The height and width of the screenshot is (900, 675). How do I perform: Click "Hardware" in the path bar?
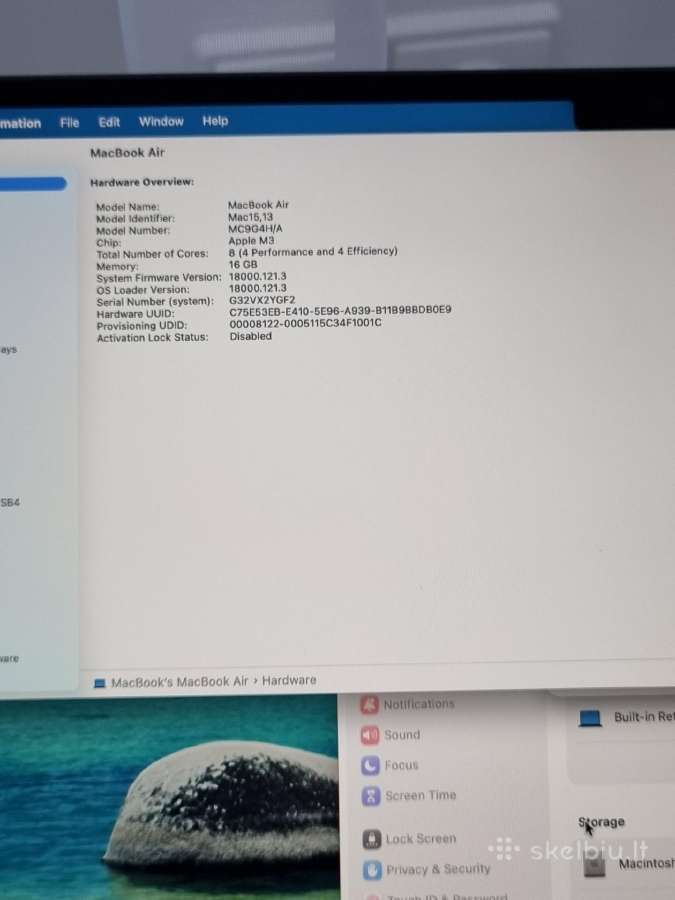(289, 680)
